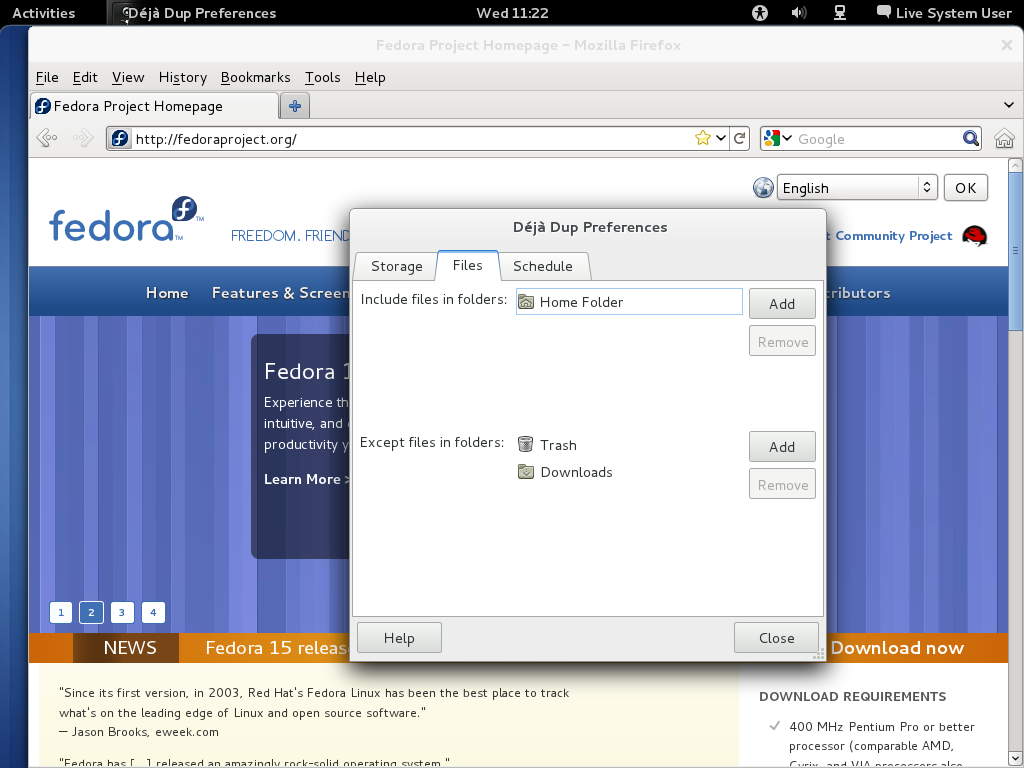Image resolution: width=1024 pixels, height=768 pixels.
Task: Open the Firefox History menu
Action: 183,77
